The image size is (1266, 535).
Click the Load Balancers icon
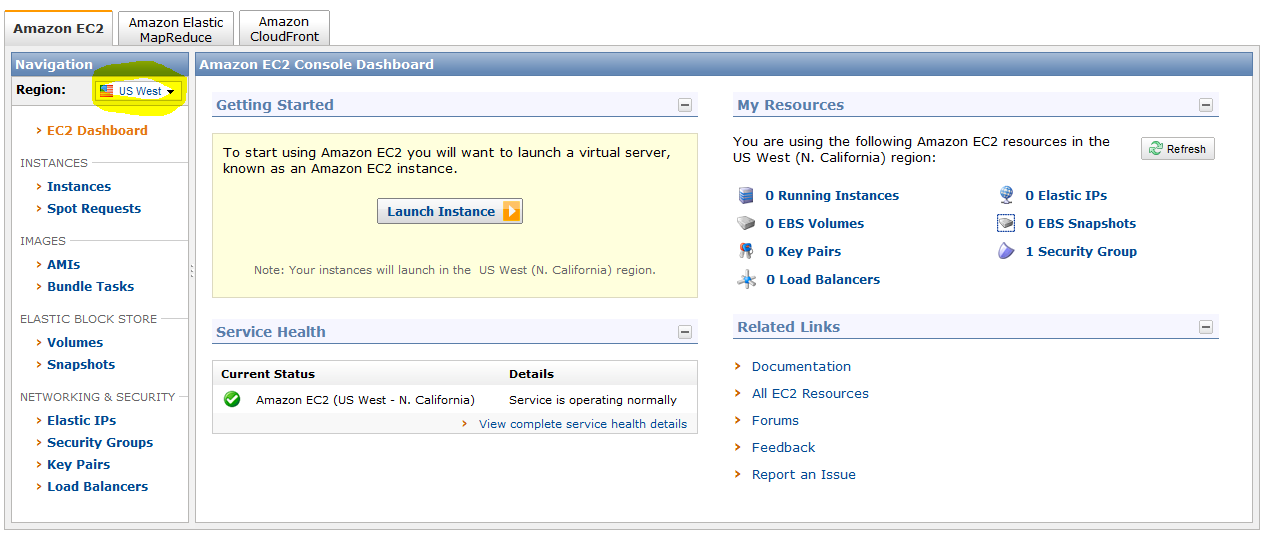tap(746, 280)
